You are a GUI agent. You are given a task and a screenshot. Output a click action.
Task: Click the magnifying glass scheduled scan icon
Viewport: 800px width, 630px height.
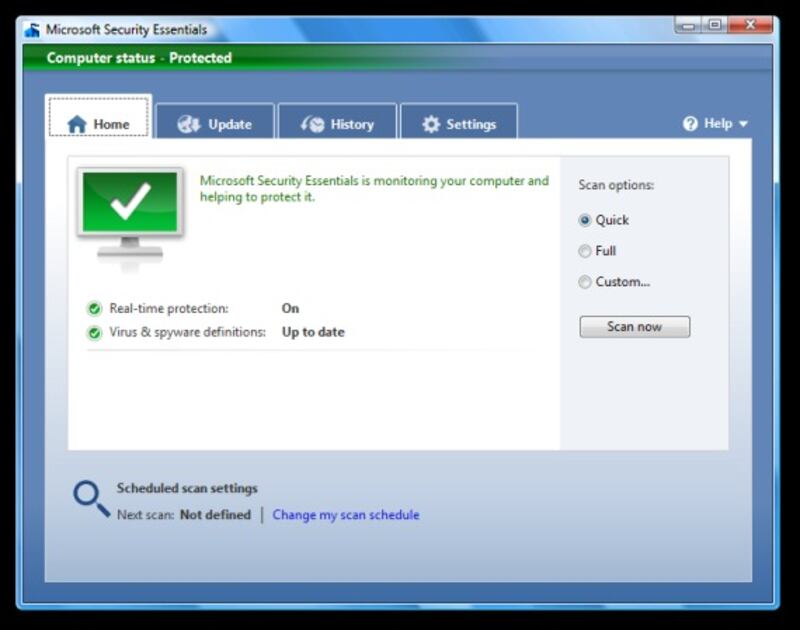pyautogui.click(x=91, y=499)
